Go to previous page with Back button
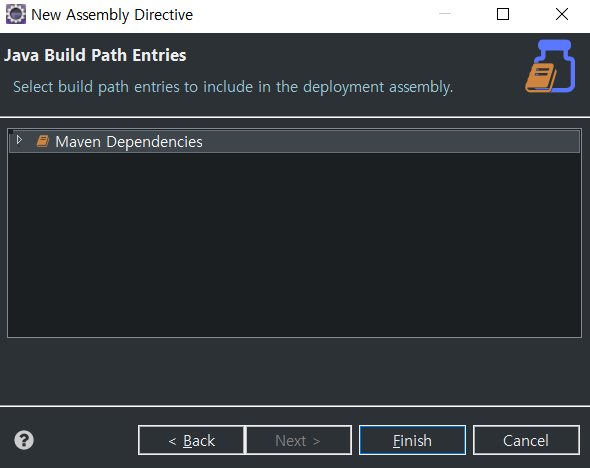The height and width of the screenshot is (468, 590). point(192,440)
